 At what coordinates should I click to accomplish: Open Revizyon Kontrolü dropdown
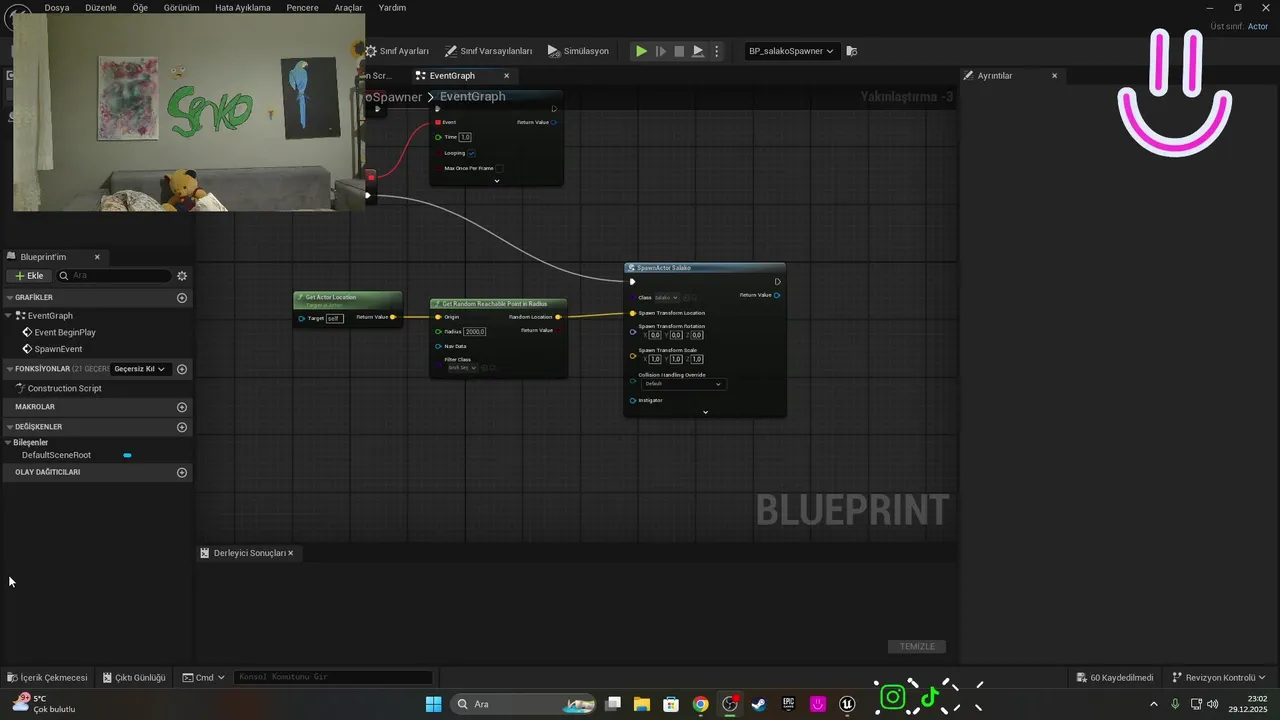1219,677
